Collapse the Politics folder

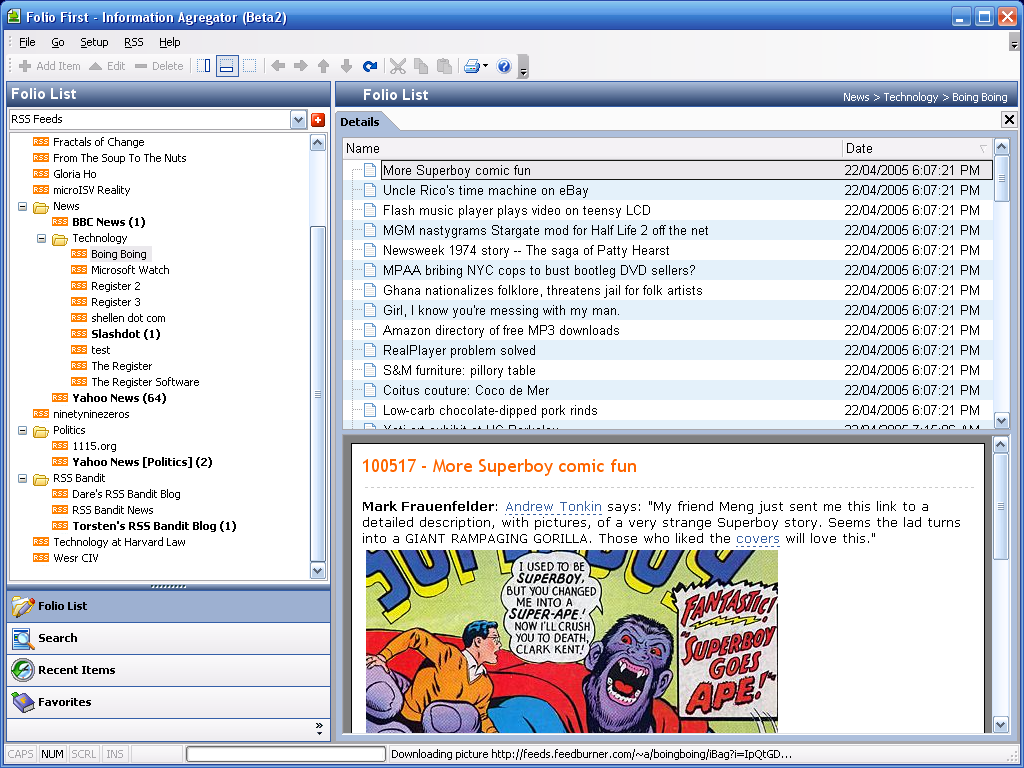(x=23, y=430)
